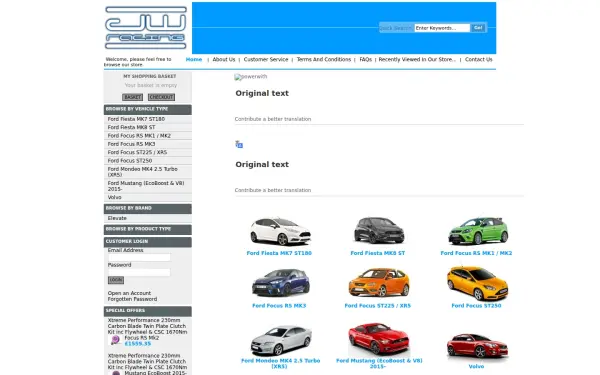This screenshot has width=600, height=375.
Task: Open blue Ford Focus RS MK3 image
Action: point(280,283)
